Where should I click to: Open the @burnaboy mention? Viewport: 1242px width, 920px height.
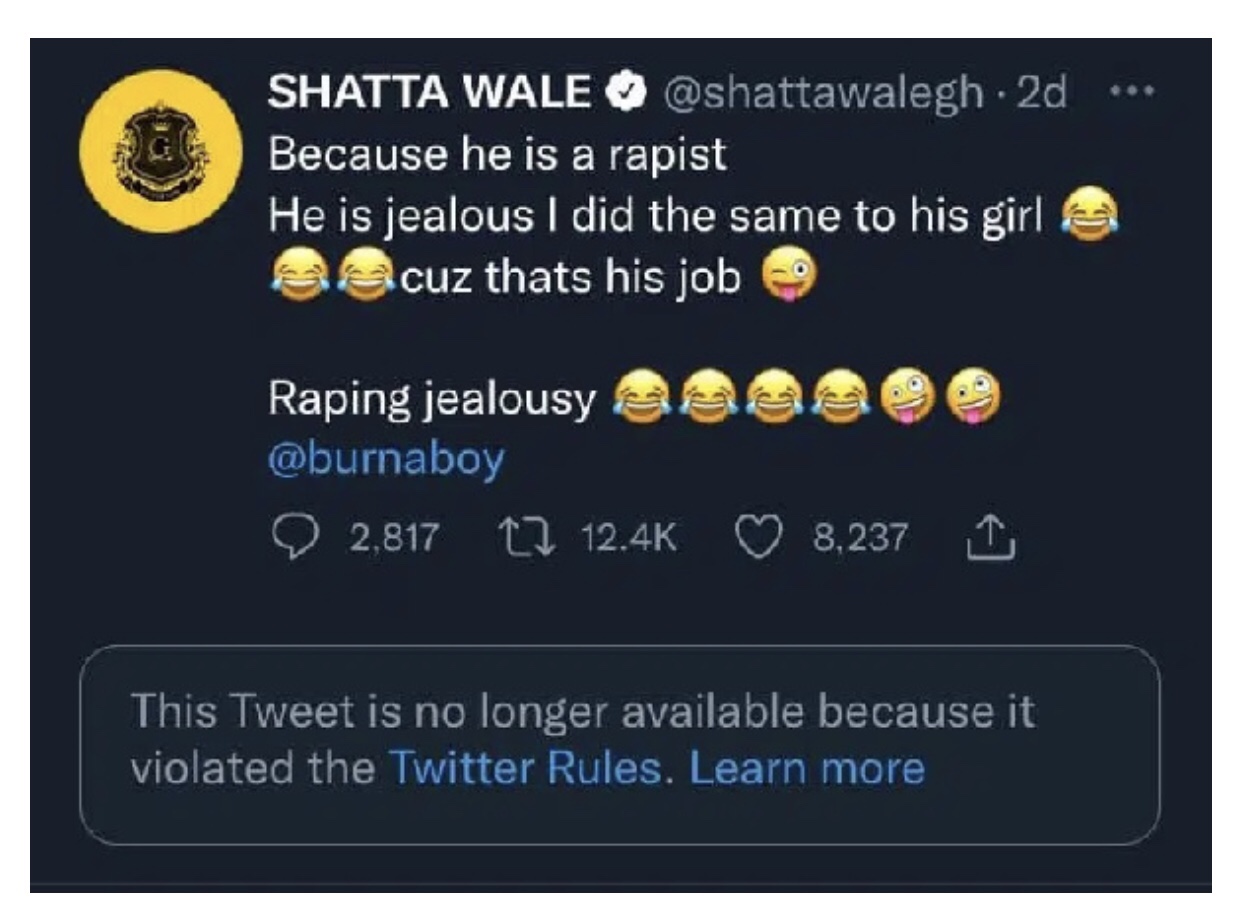click(x=386, y=460)
